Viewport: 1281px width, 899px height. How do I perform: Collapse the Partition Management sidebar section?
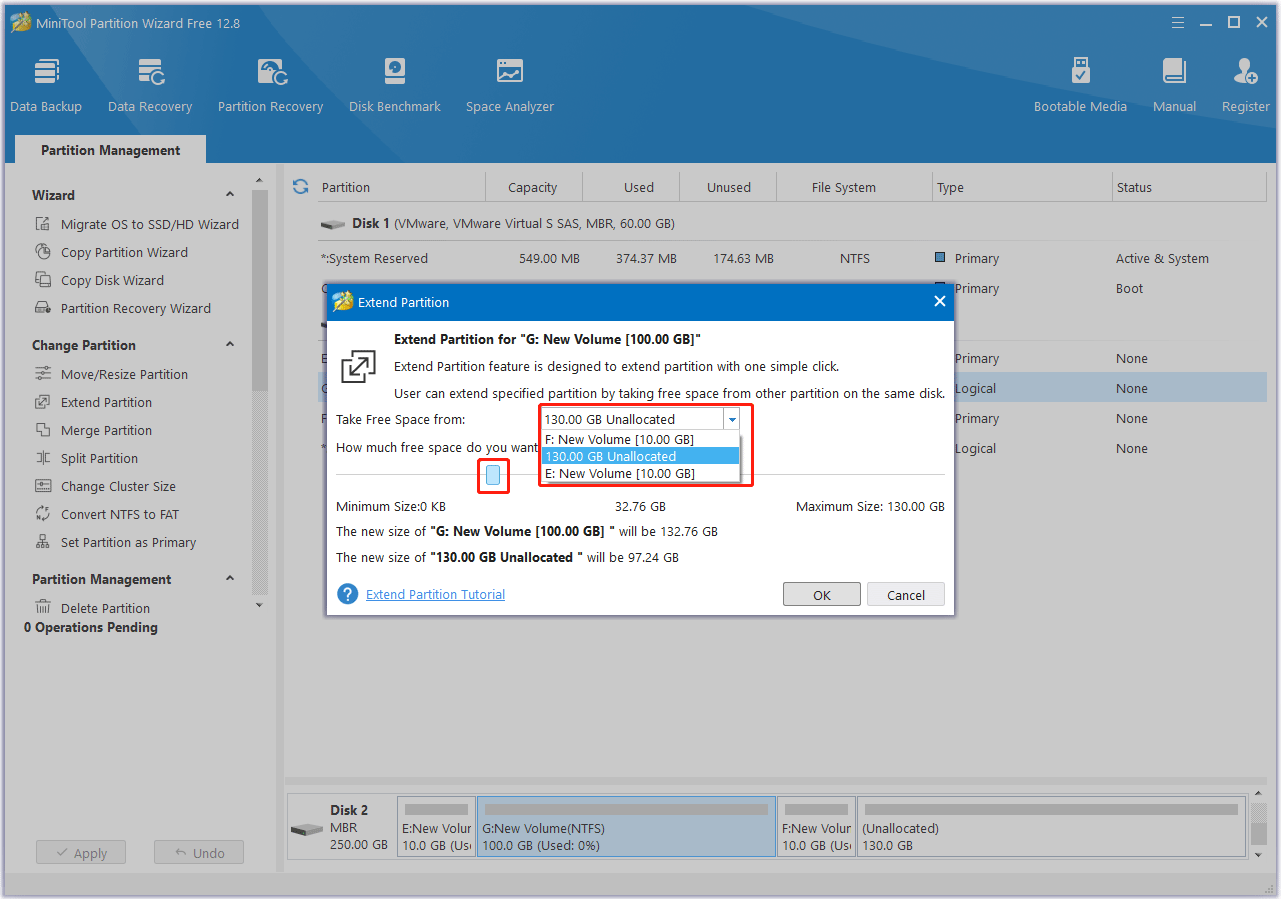230,579
